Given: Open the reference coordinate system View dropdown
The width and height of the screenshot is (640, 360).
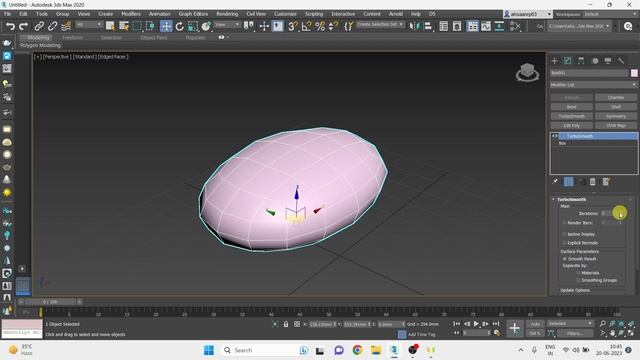Looking at the screenshot, I should click(x=227, y=25).
